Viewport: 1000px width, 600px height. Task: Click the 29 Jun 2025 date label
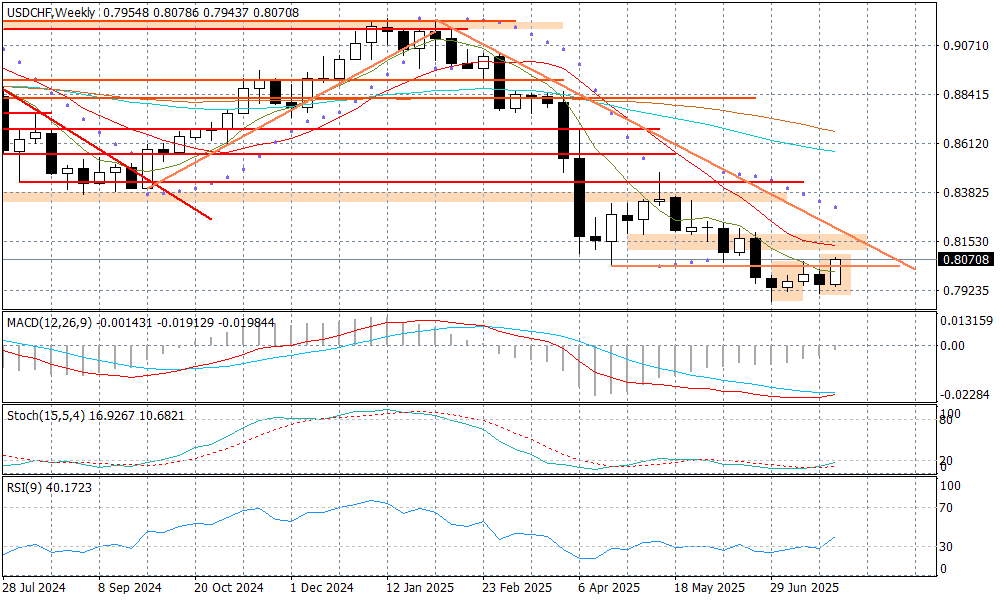[x=804, y=587]
